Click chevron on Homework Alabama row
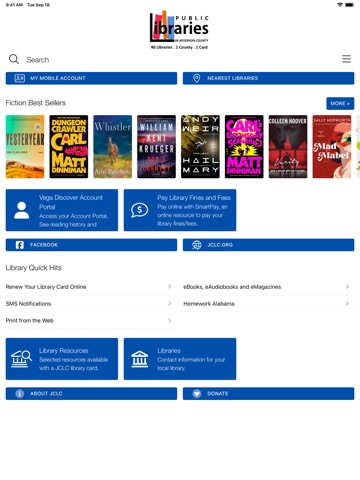Image resolution: width=360 pixels, height=480 pixels. click(347, 303)
